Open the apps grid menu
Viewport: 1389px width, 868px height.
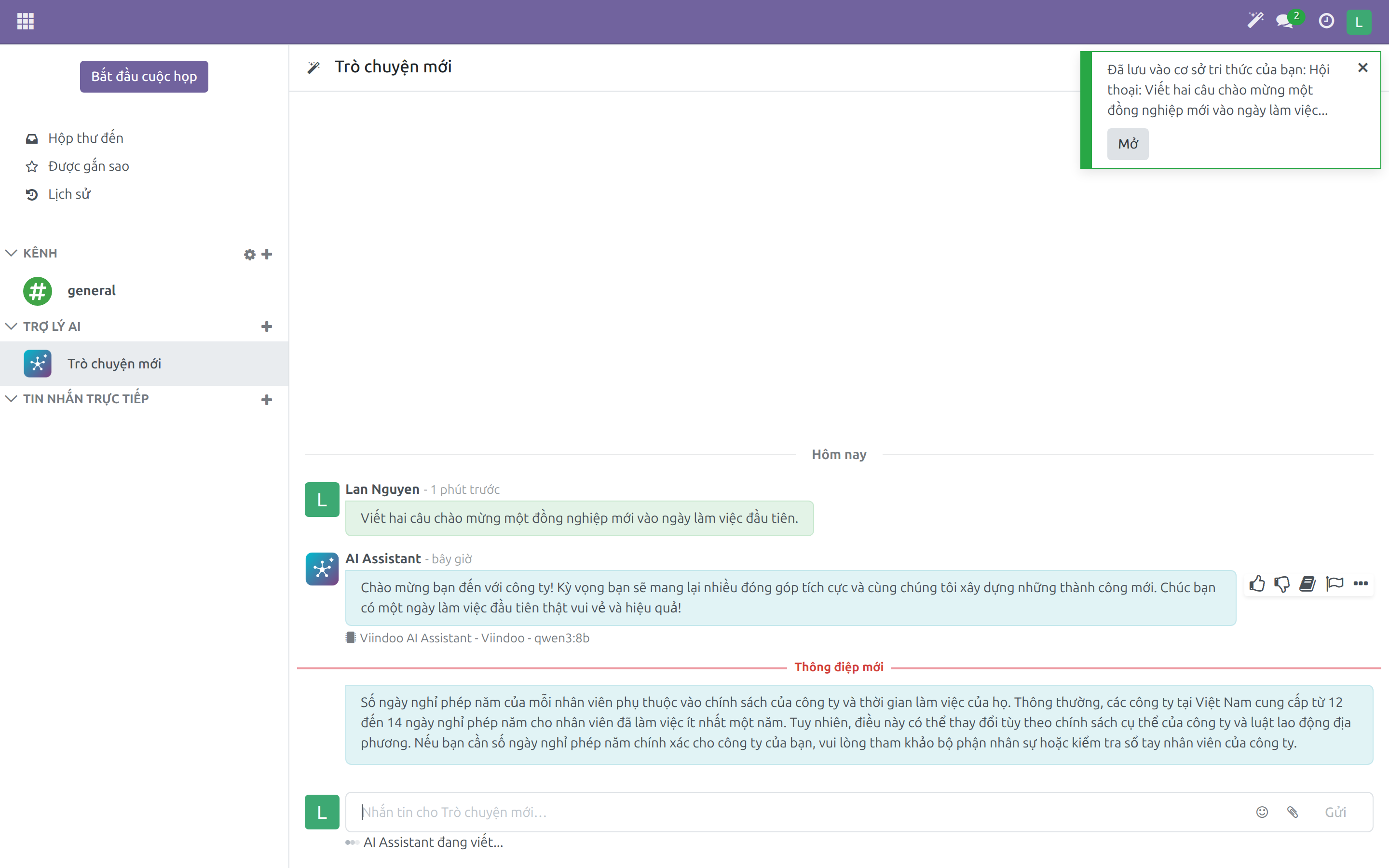point(25,21)
